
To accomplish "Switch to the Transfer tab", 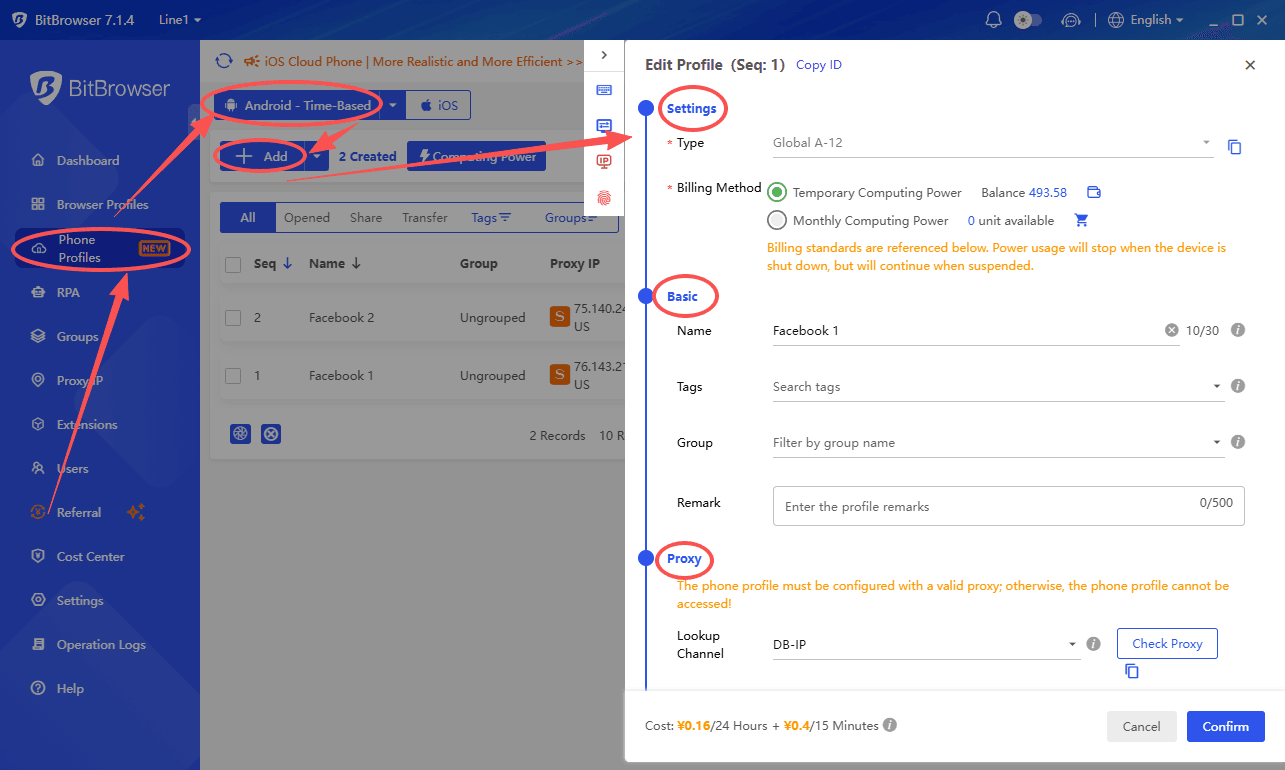I will pos(425,217).
